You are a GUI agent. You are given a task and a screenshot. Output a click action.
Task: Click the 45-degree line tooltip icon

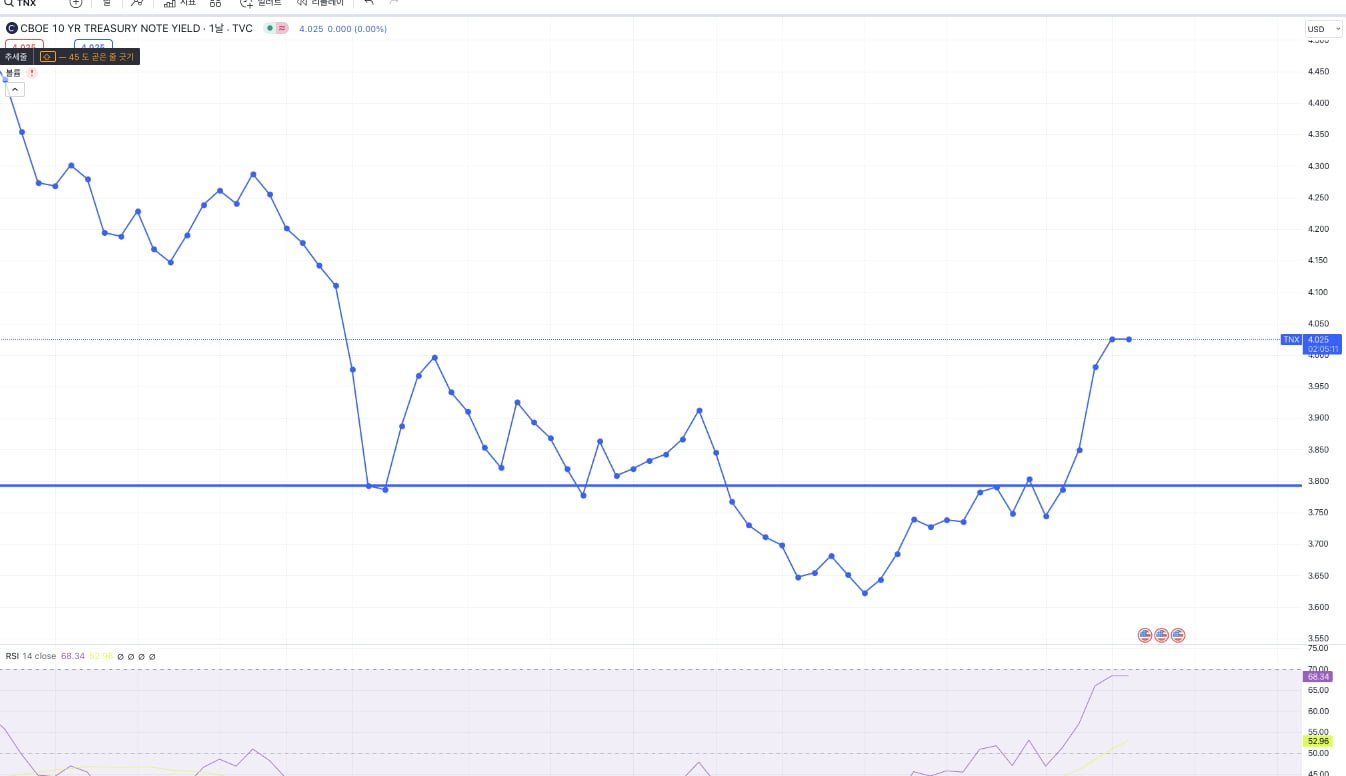click(x=48, y=57)
